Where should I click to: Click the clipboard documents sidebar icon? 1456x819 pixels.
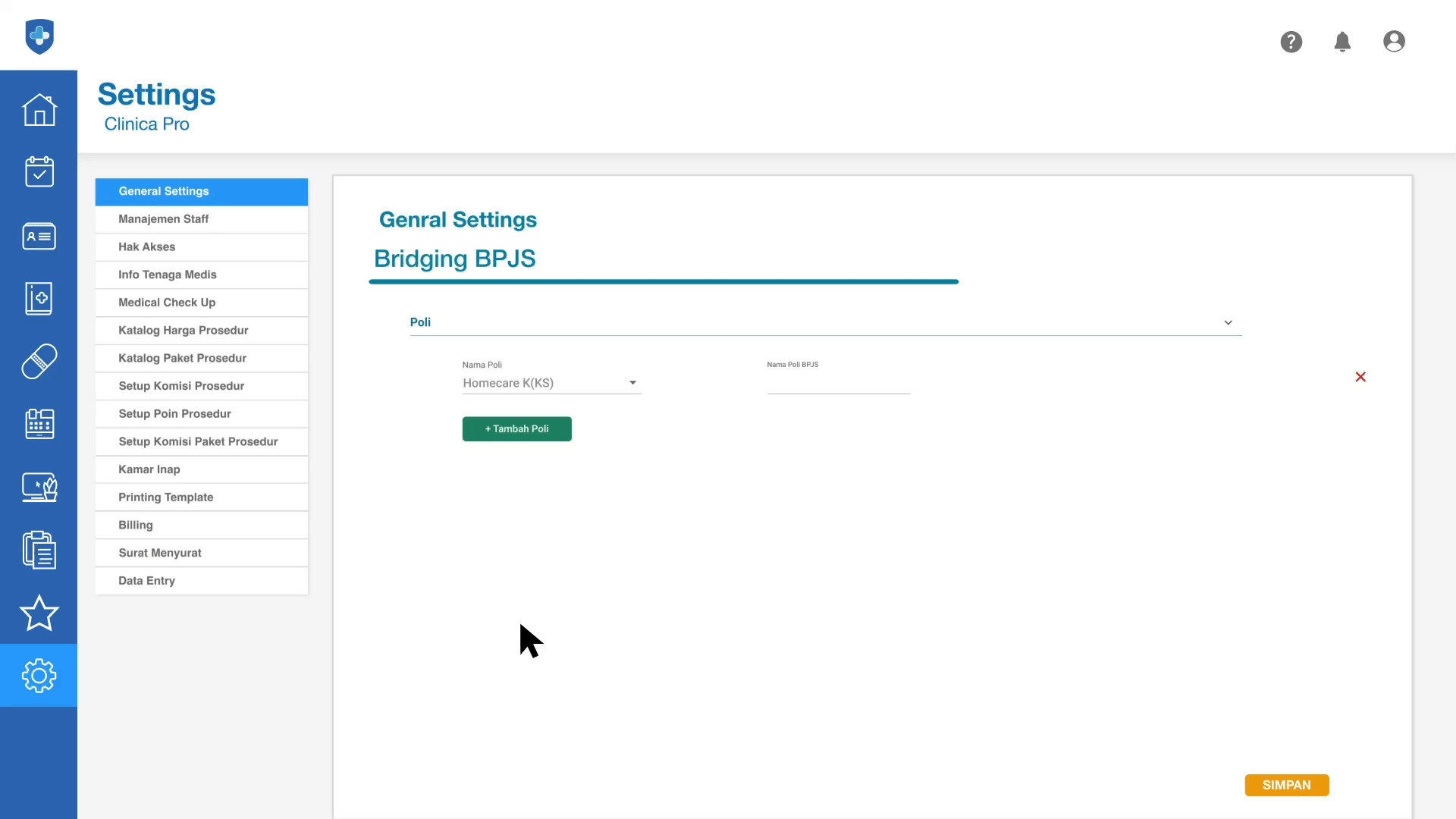coord(39,550)
